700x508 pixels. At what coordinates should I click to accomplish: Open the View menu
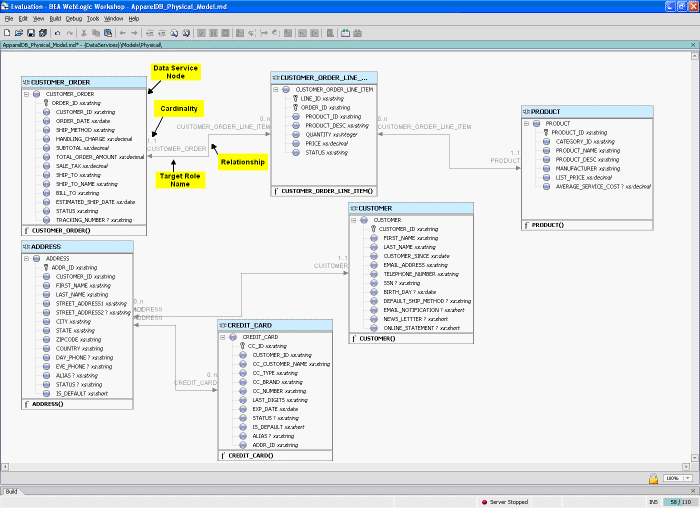[38, 19]
